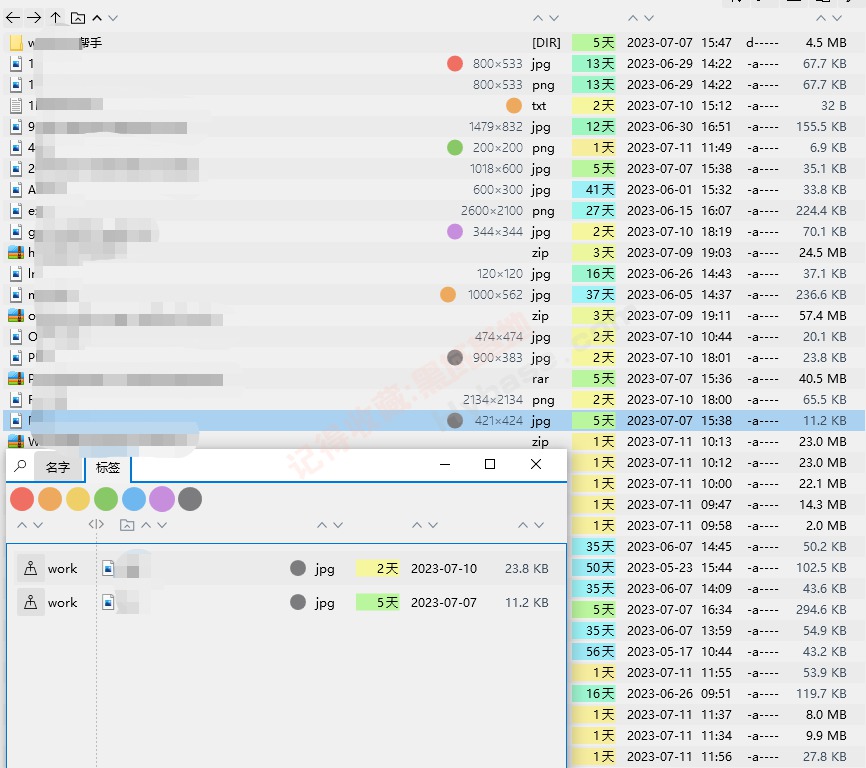The height and width of the screenshot is (768, 866).
Task: Click the 119.7 KB size cell
Action: point(821,693)
